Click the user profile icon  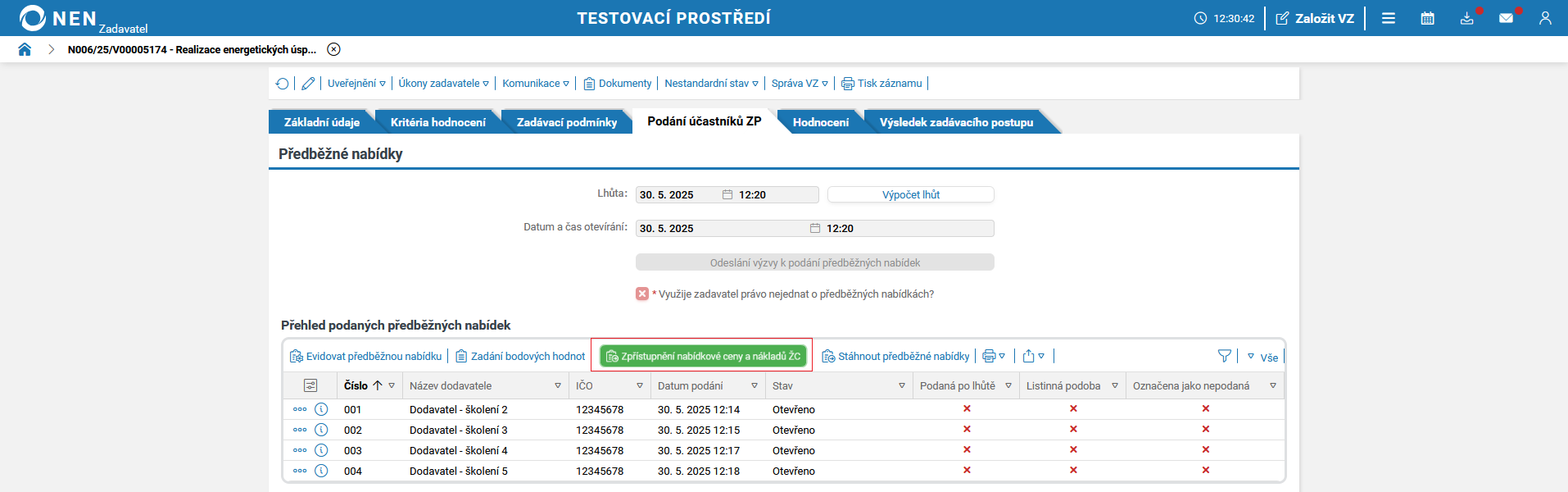click(x=1545, y=18)
